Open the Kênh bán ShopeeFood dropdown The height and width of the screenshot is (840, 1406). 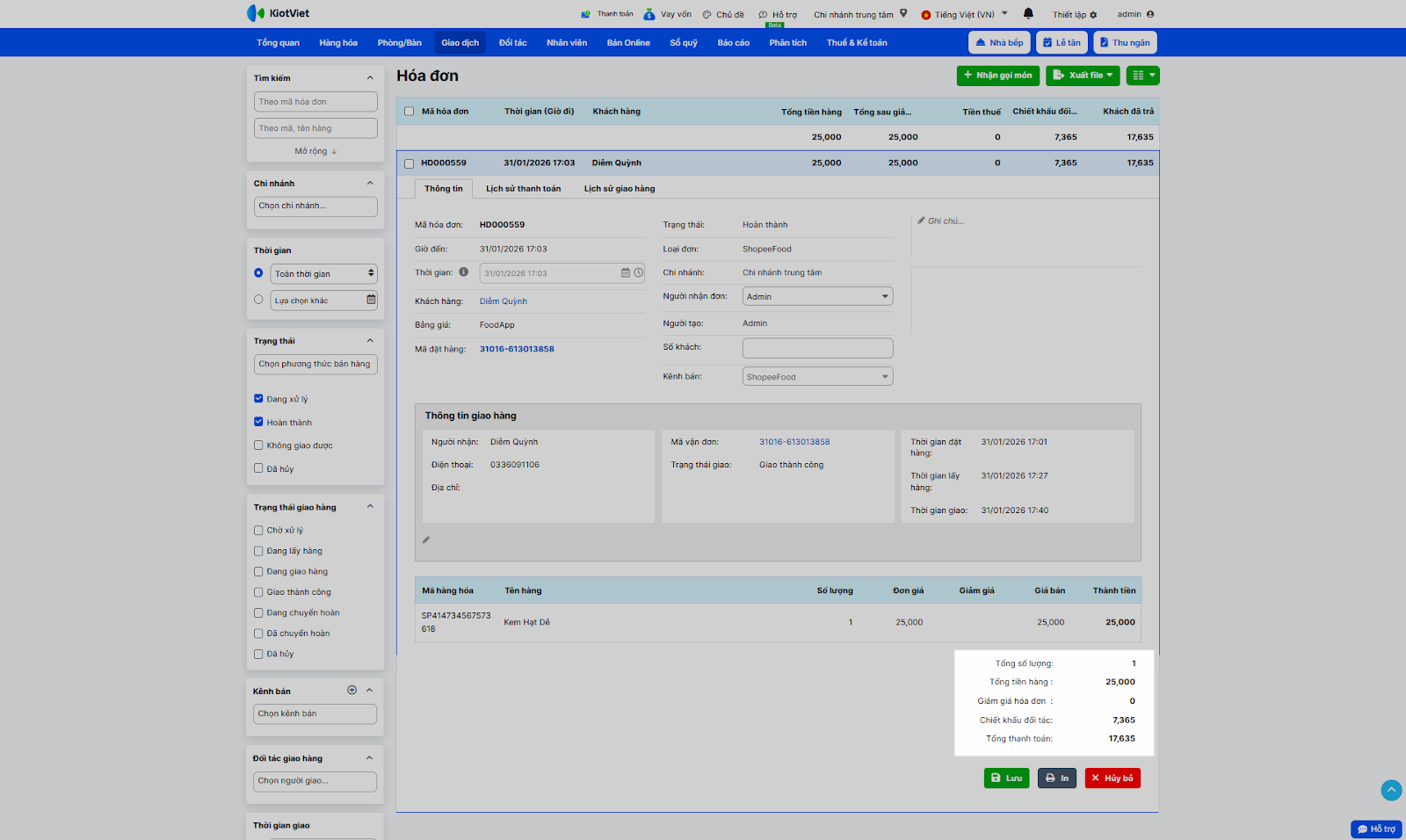817,377
